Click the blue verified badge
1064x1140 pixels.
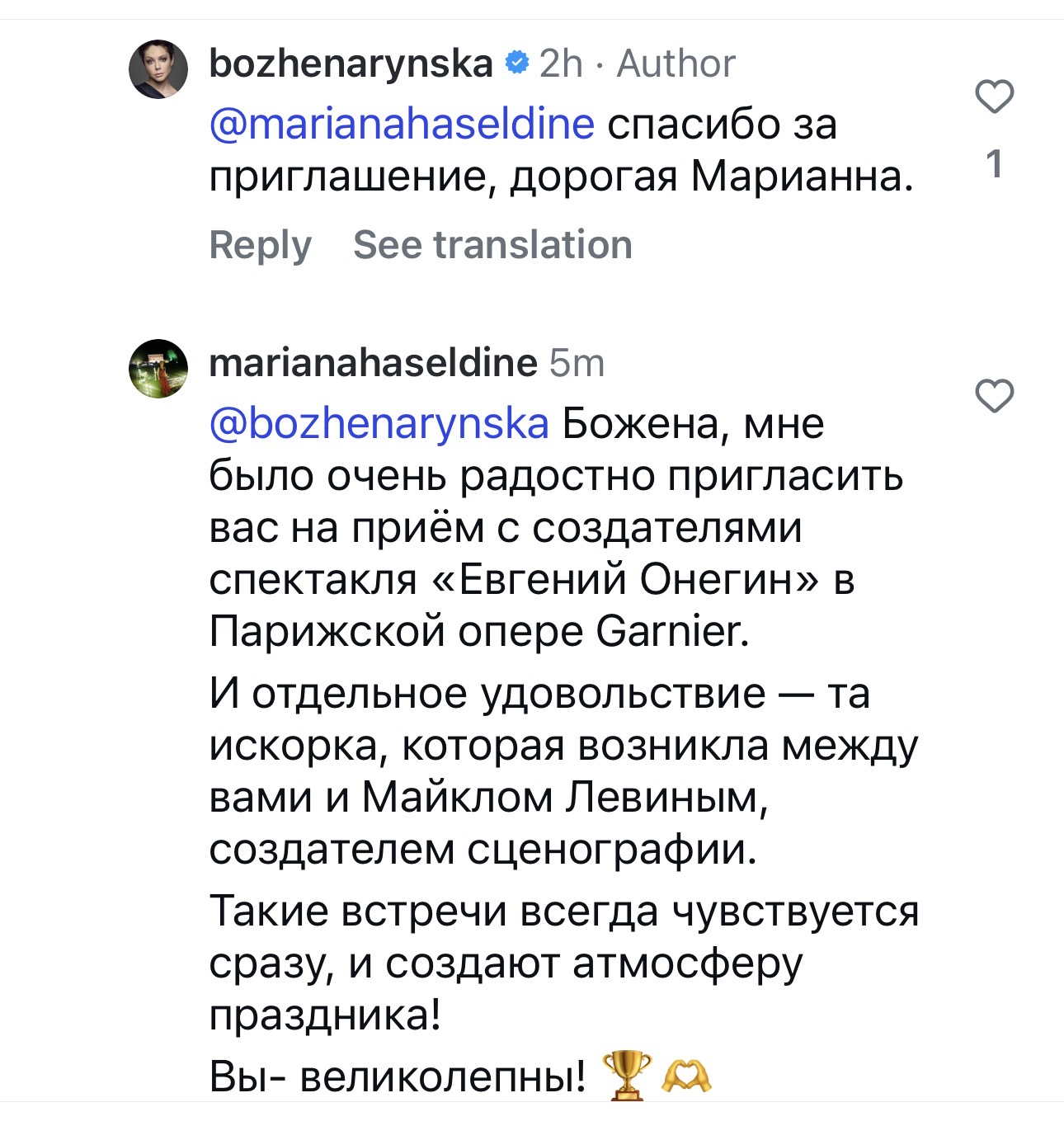pyautogui.click(x=516, y=64)
